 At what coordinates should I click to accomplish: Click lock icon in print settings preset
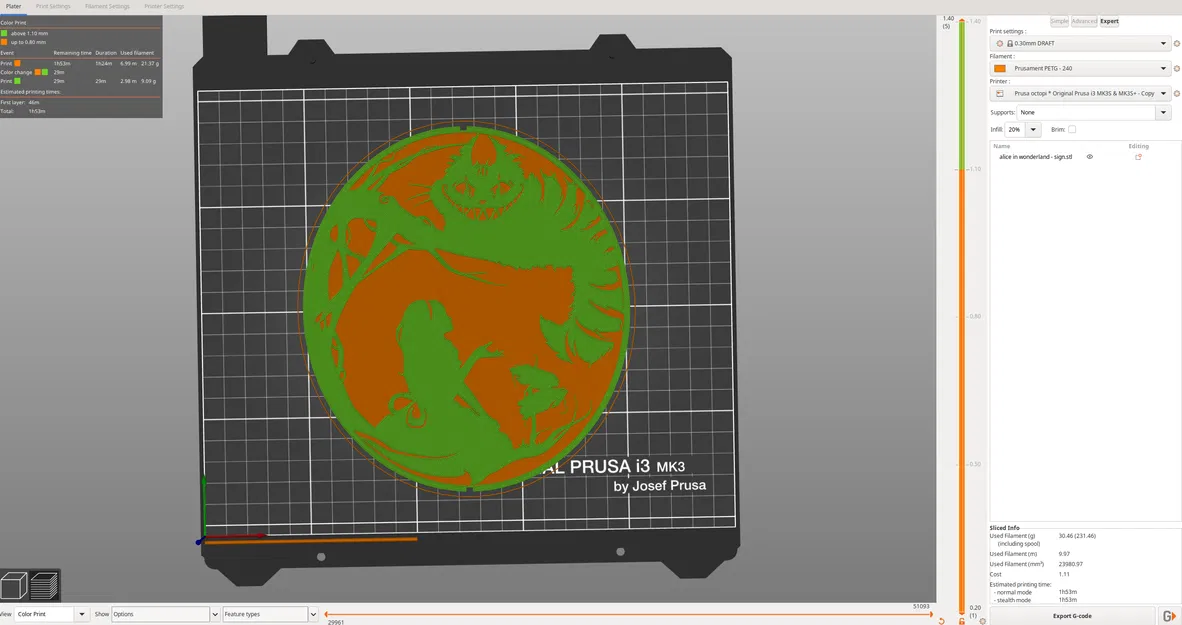pyautogui.click(x=1010, y=44)
